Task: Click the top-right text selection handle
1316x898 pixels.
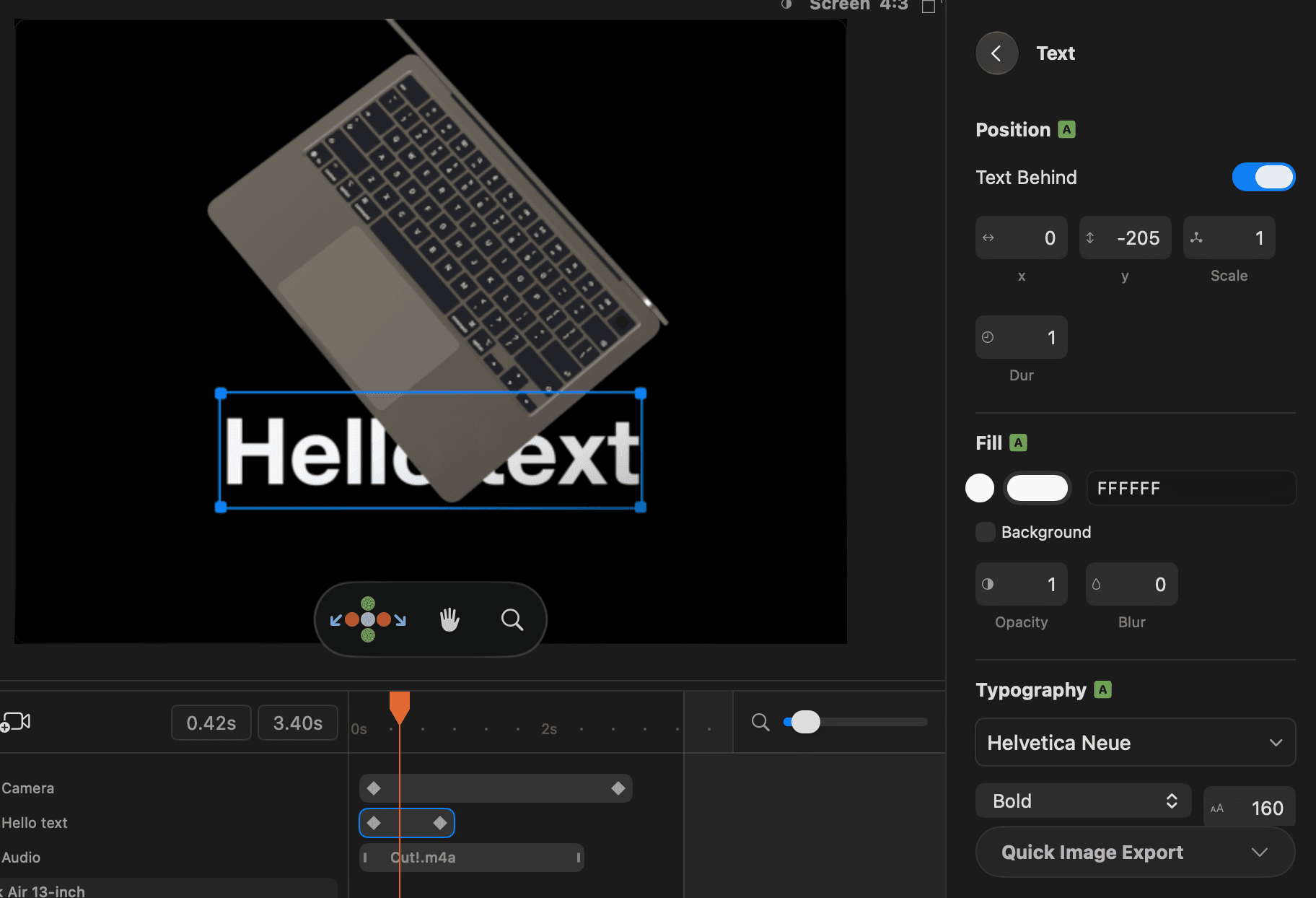Action: point(640,393)
